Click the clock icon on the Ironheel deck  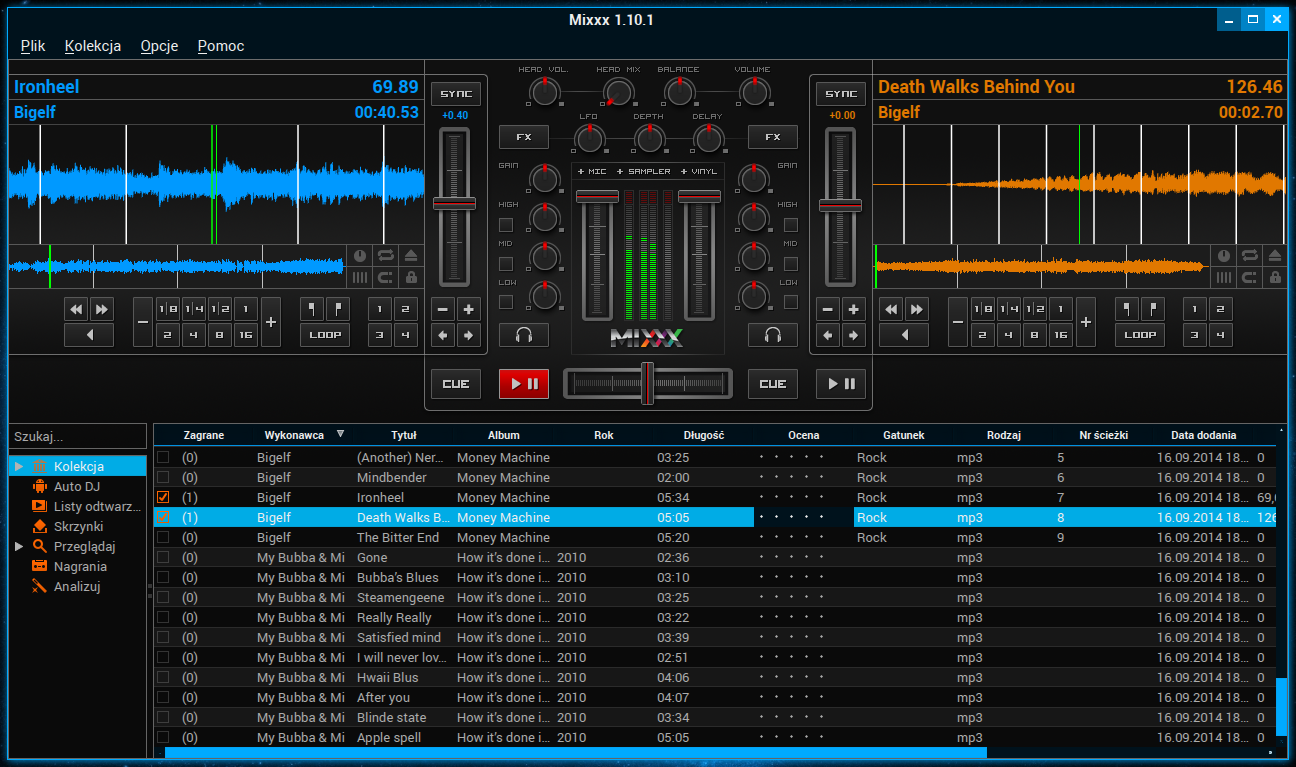click(x=360, y=256)
